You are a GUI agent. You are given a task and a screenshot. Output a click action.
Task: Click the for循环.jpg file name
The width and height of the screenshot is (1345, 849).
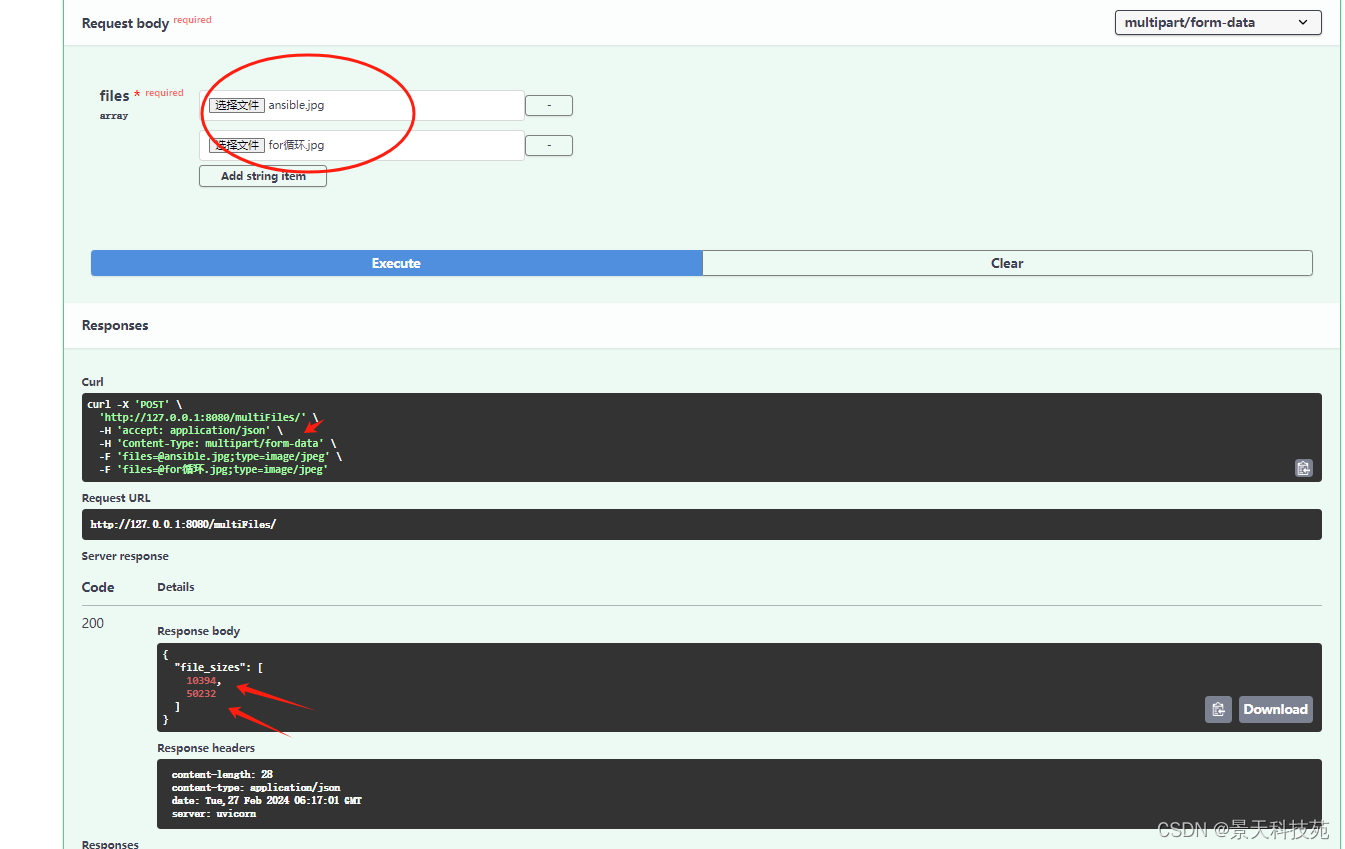point(296,145)
